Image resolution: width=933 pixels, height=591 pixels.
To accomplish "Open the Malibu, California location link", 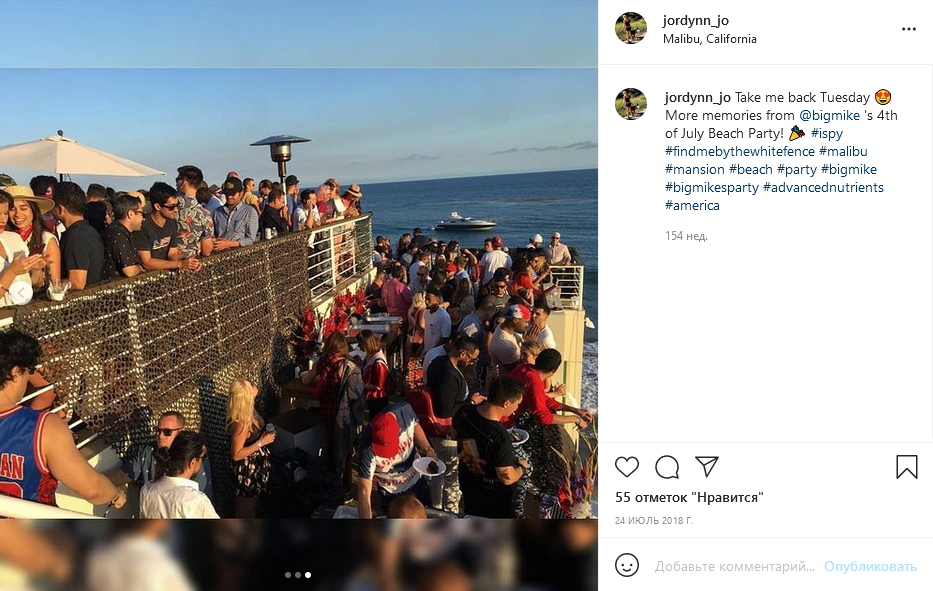I will point(710,39).
